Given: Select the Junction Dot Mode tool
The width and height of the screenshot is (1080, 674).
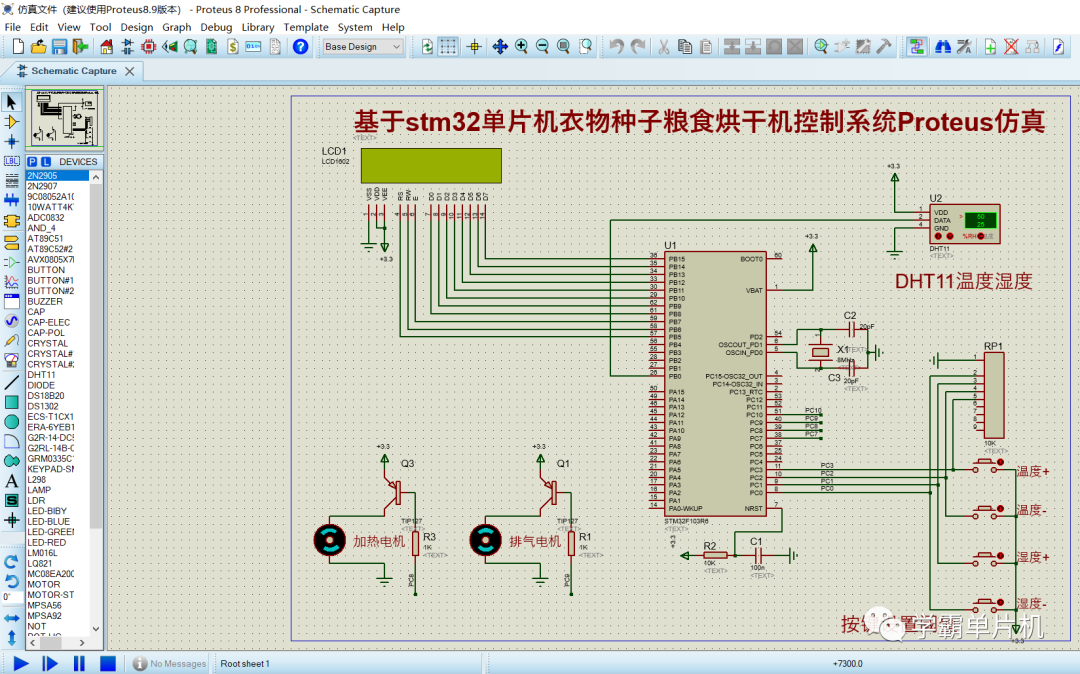Looking at the screenshot, I should click(x=11, y=141).
